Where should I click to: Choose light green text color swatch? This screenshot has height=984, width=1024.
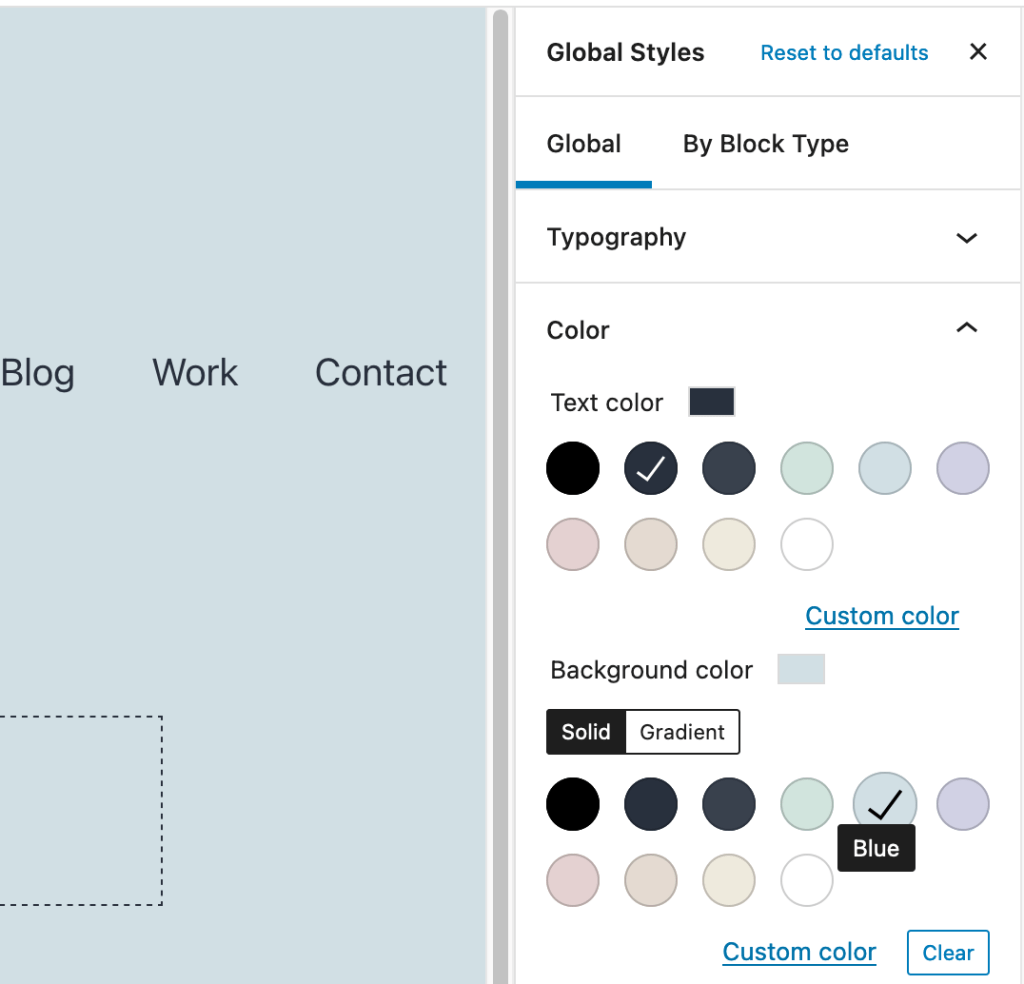pyautogui.click(x=807, y=469)
